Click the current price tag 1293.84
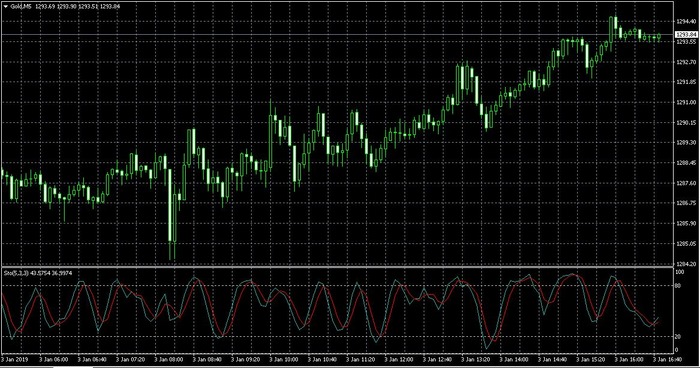Screen dimensions: 700x368 [686, 34]
